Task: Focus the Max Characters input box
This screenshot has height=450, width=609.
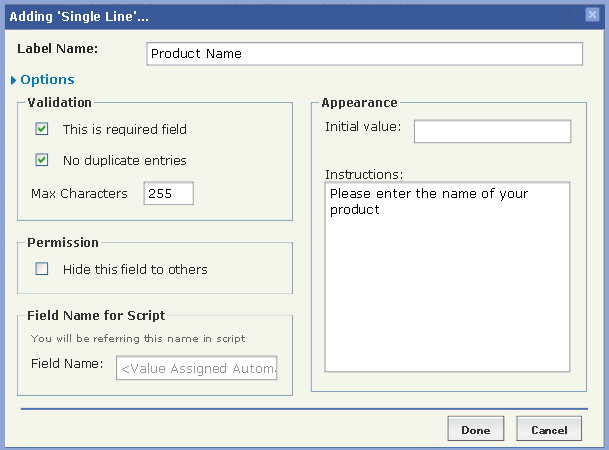Action: coord(168,193)
